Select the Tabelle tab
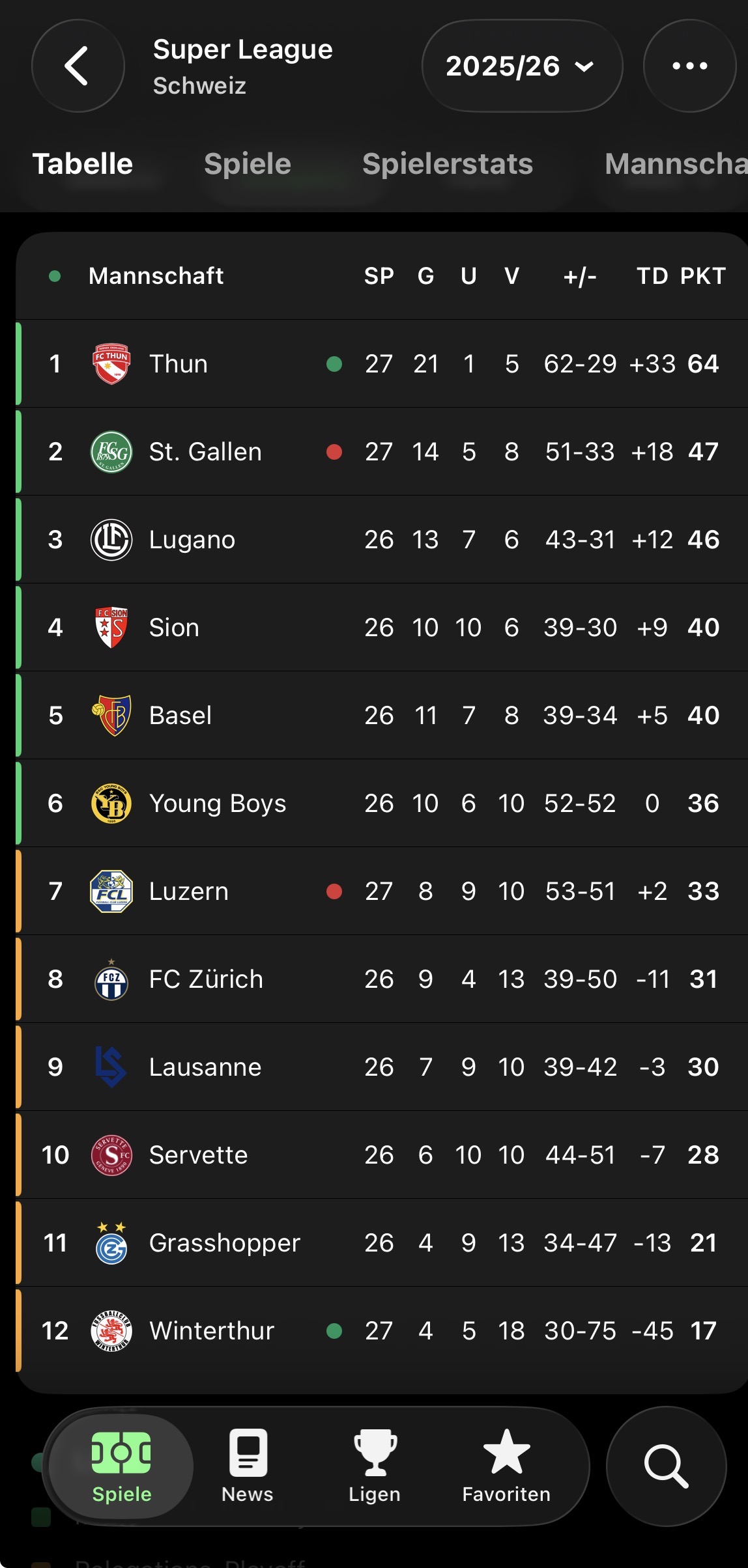This screenshot has height=1568, width=748. 83,164
